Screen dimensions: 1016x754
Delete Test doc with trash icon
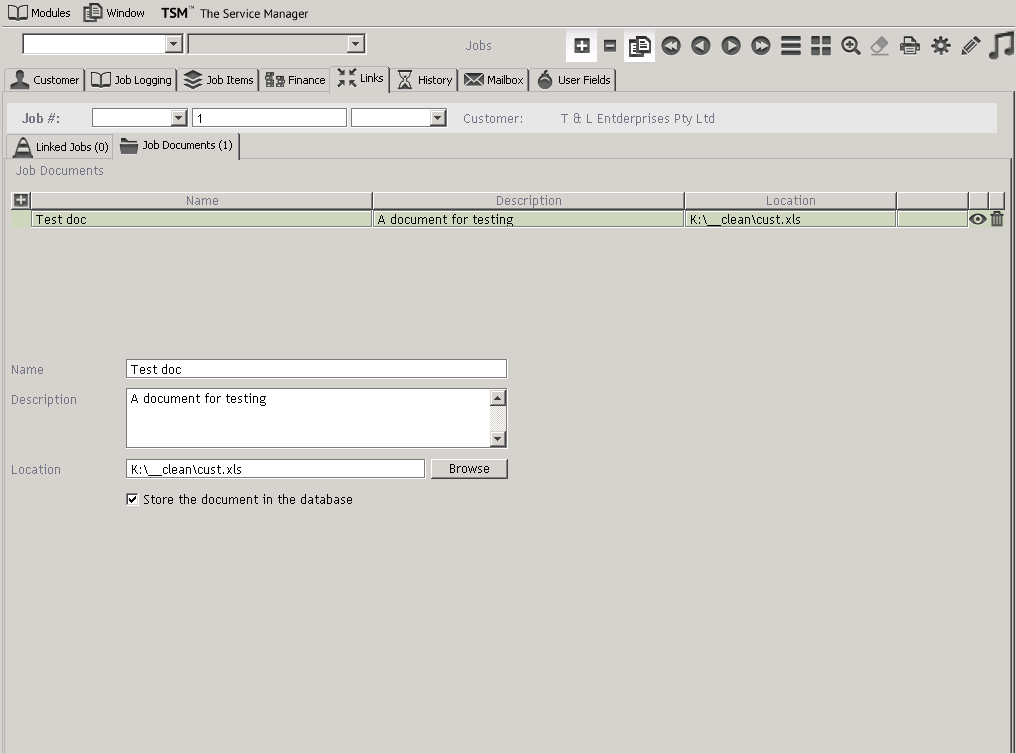click(997, 219)
